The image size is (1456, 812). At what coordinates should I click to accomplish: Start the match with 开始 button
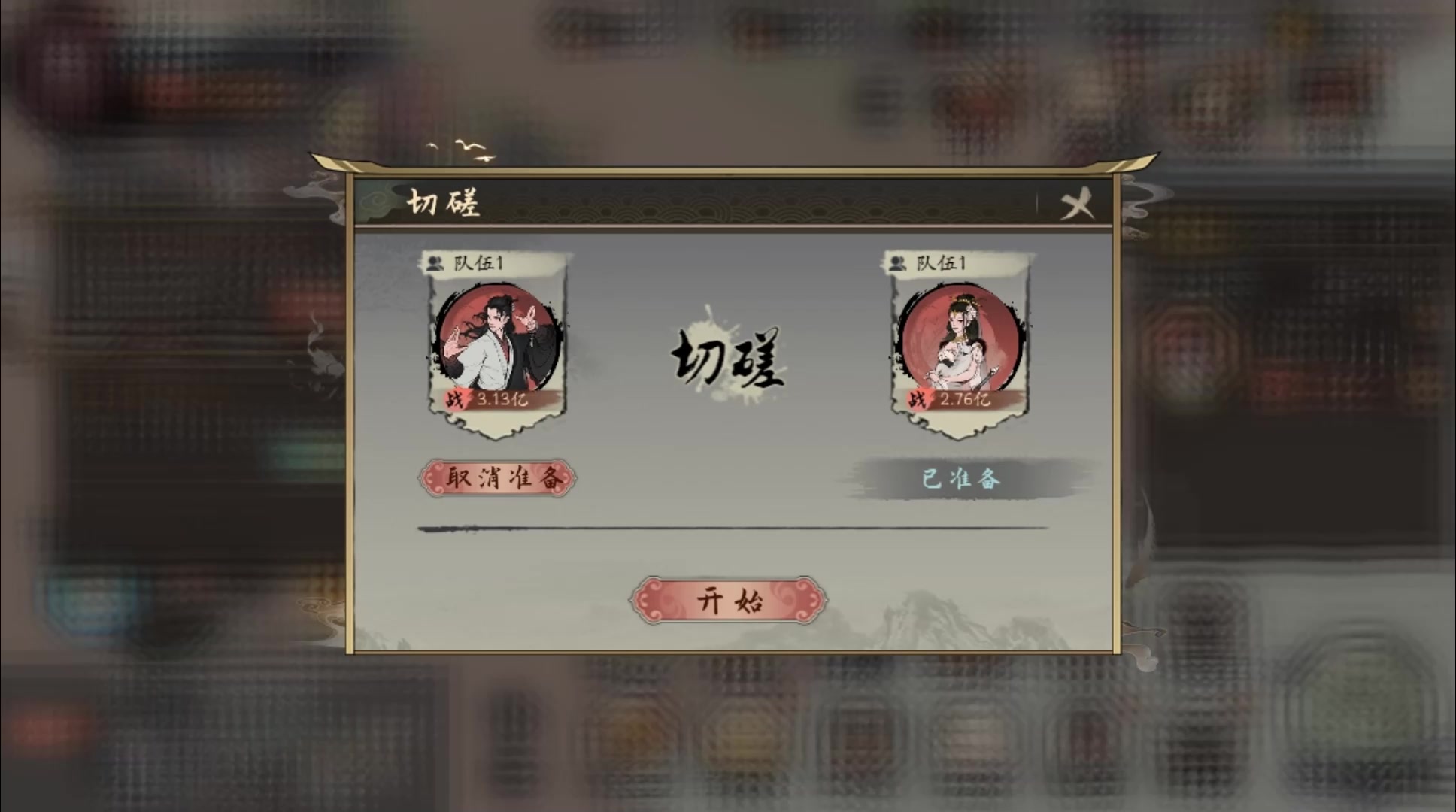coord(729,600)
